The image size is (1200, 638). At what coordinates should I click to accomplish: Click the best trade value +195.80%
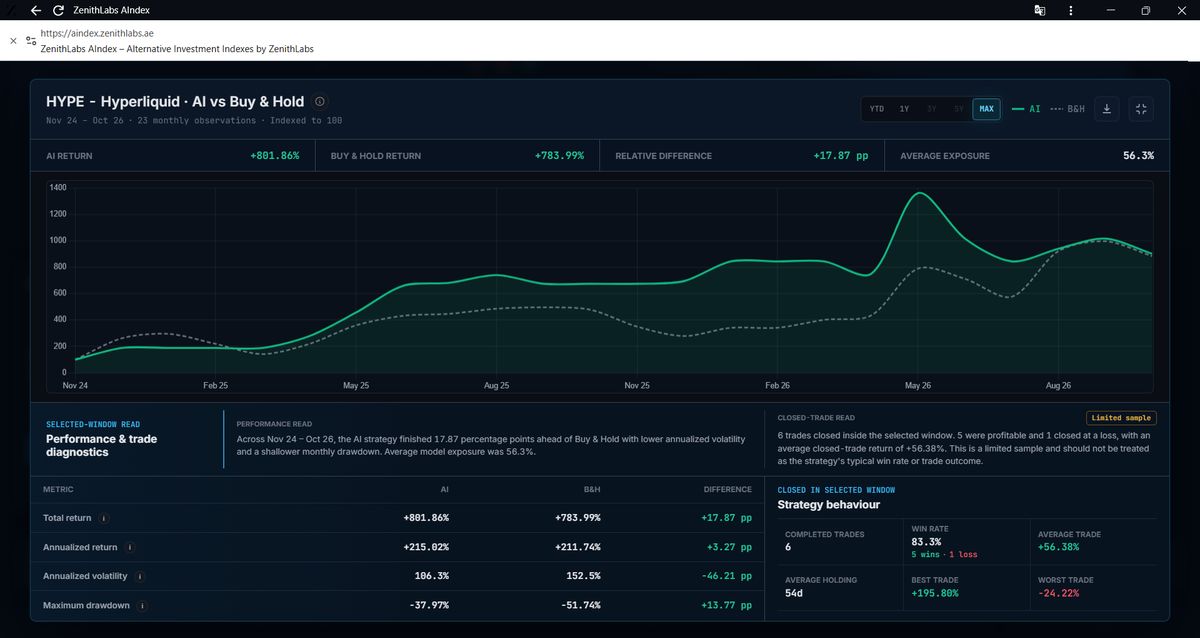coord(935,593)
